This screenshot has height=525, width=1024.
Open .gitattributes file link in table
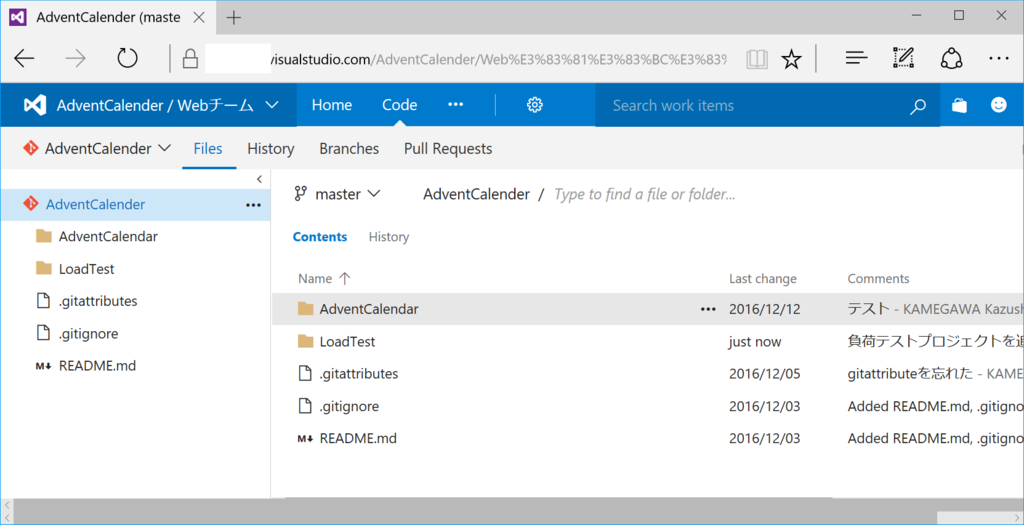tap(359, 374)
